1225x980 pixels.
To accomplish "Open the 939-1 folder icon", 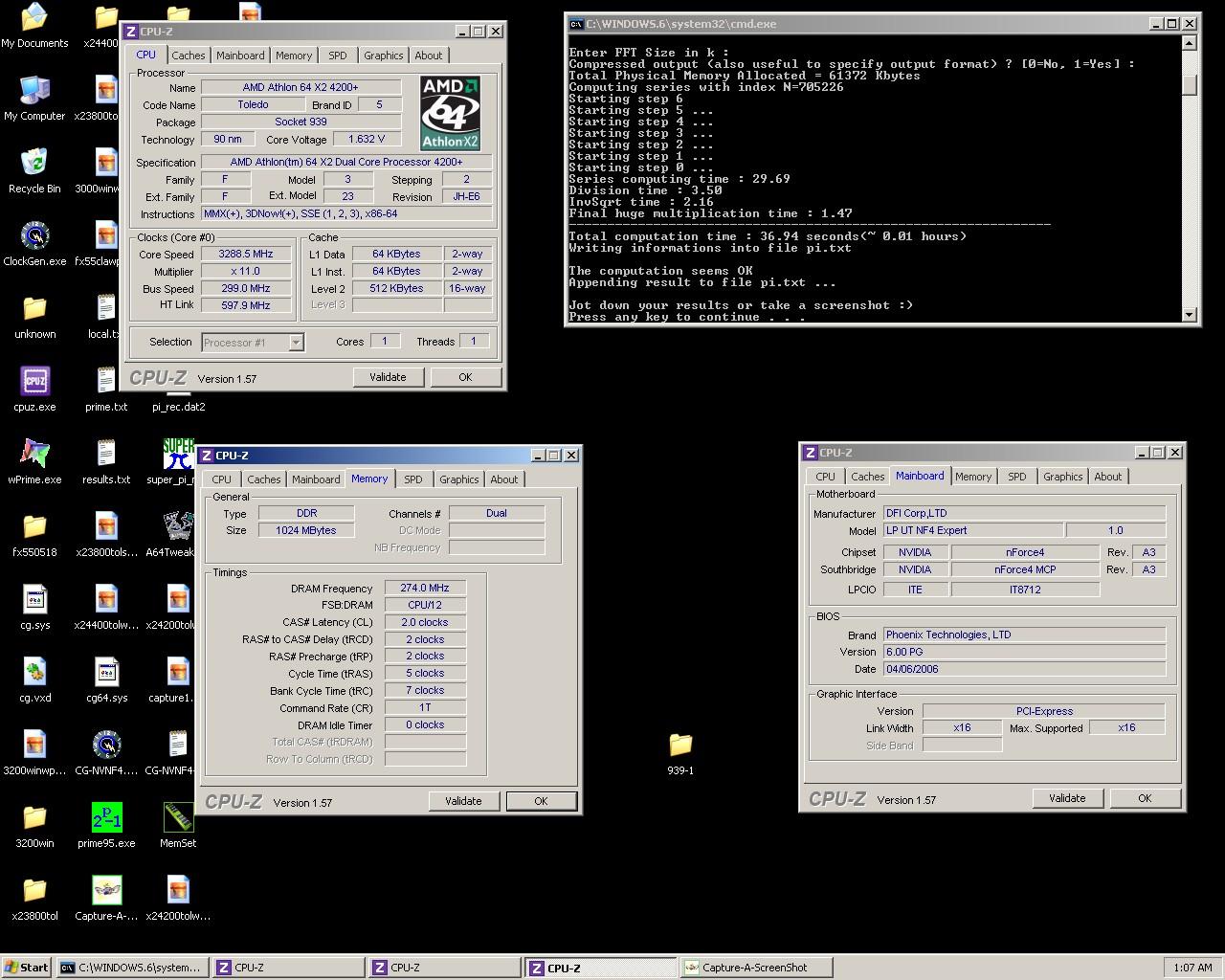I will tap(680, 753).
